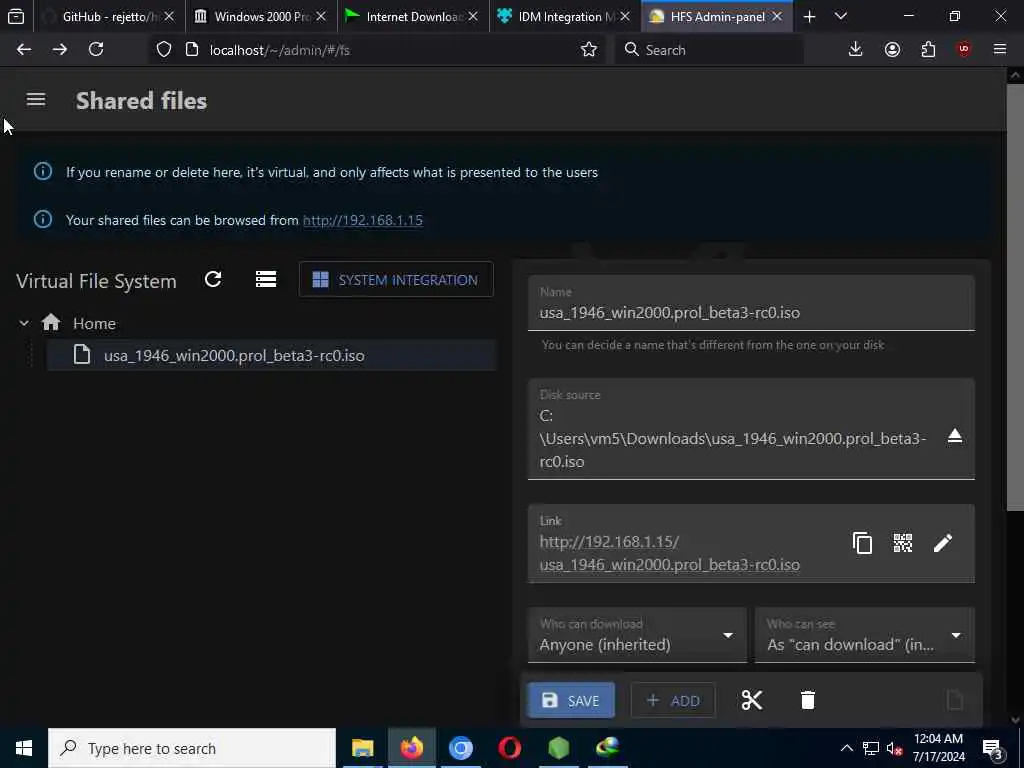Open the Windows Start menu
The width and height of the screenshot is (1024, 768).
(24, 748)
